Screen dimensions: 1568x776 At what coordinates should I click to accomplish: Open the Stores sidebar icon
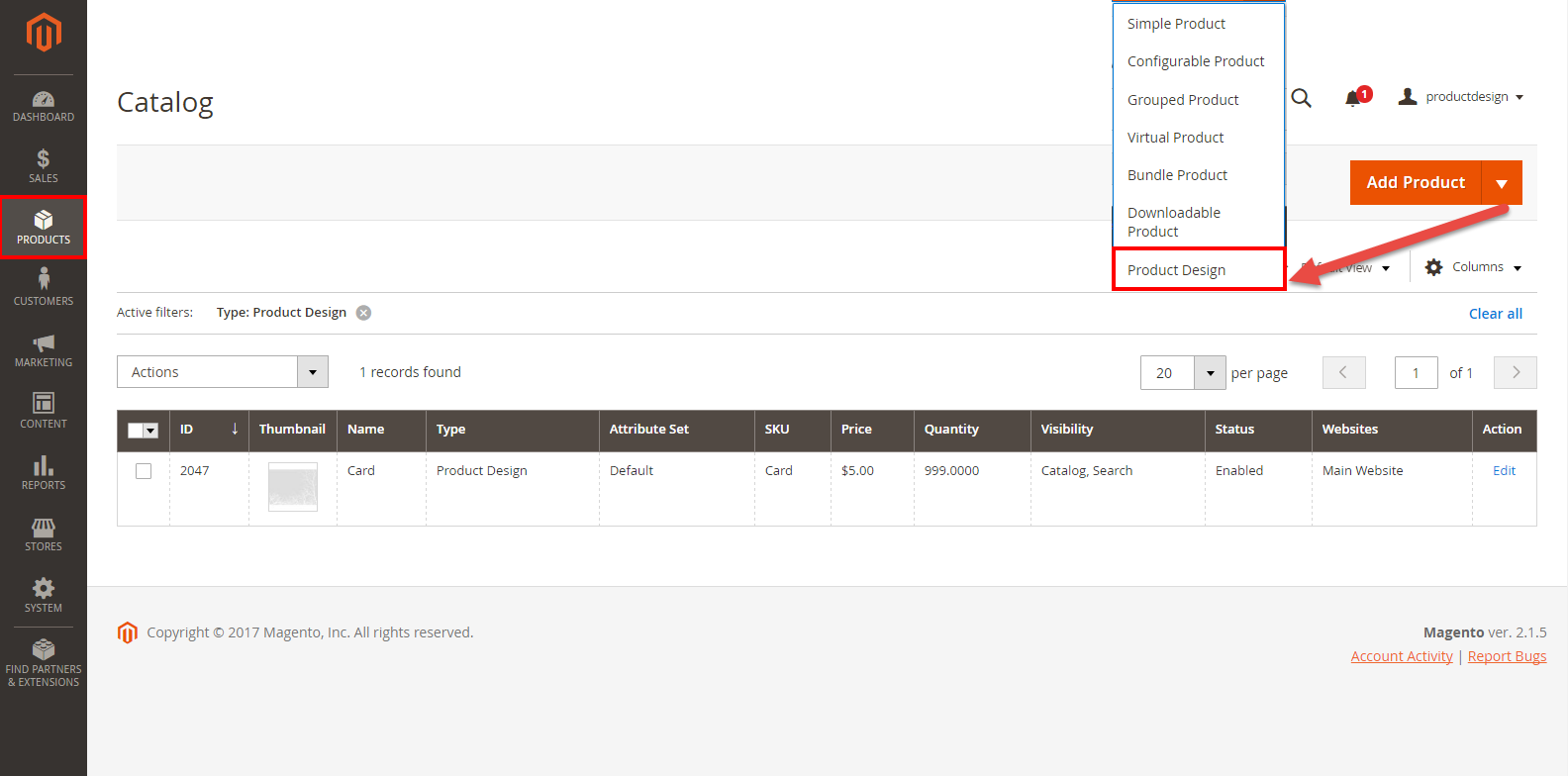point(43,533)
